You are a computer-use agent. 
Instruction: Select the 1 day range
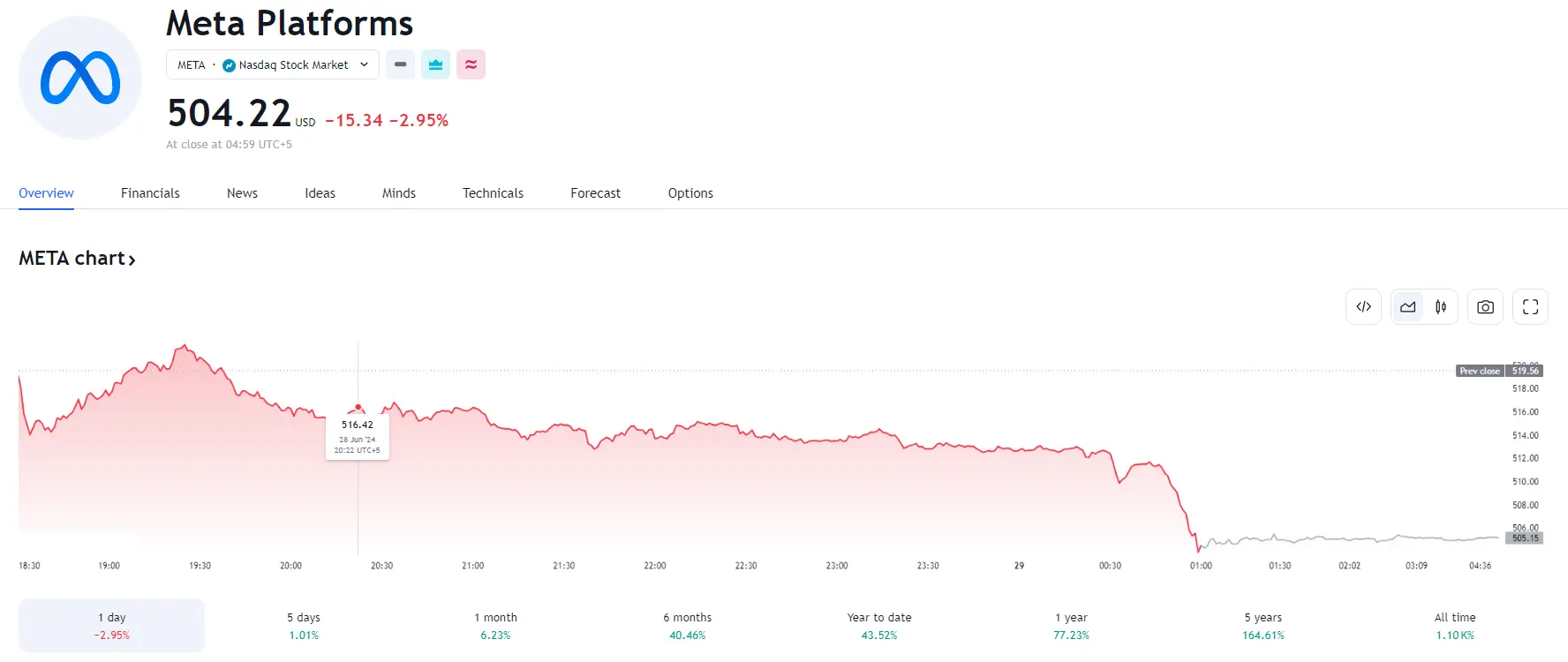(x=111, y=626)
